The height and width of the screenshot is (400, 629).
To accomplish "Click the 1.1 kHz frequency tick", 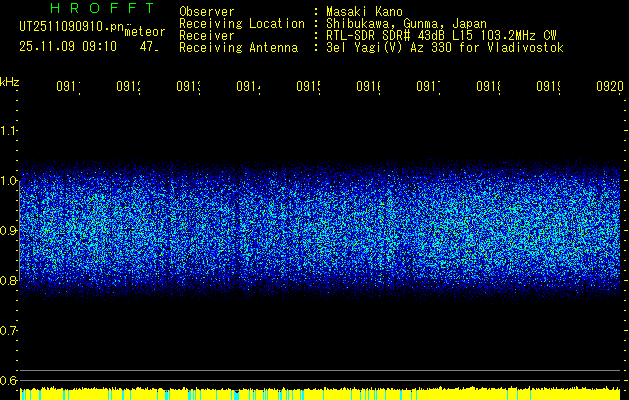I will click(9, 131).
